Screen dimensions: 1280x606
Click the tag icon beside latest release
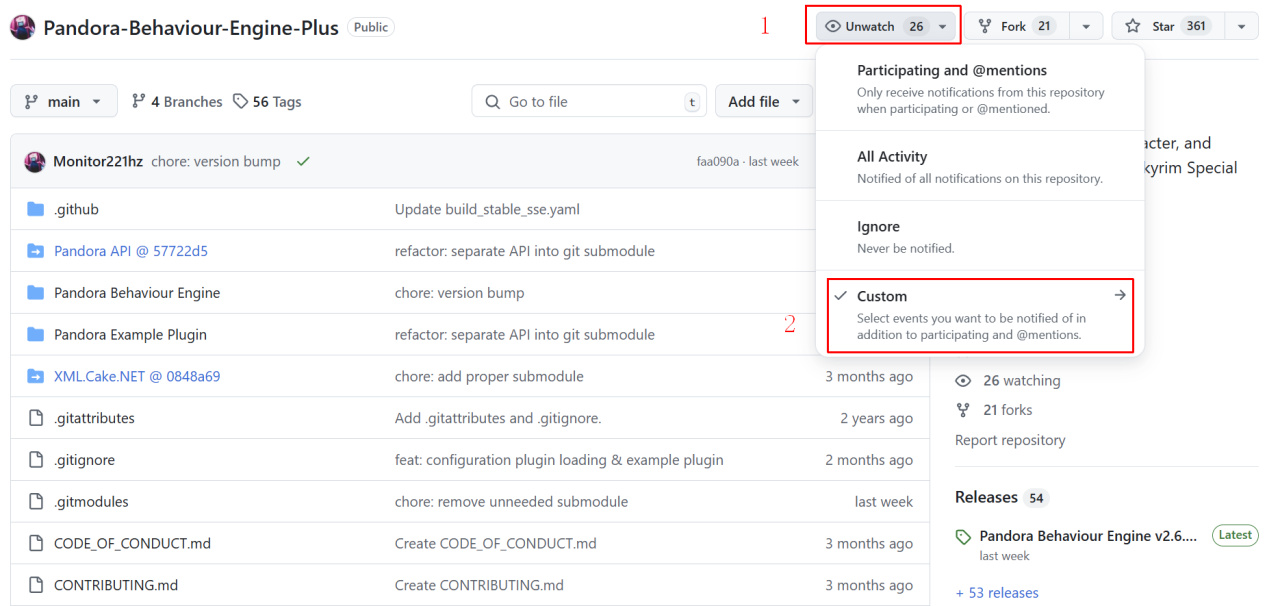(963, 537)
